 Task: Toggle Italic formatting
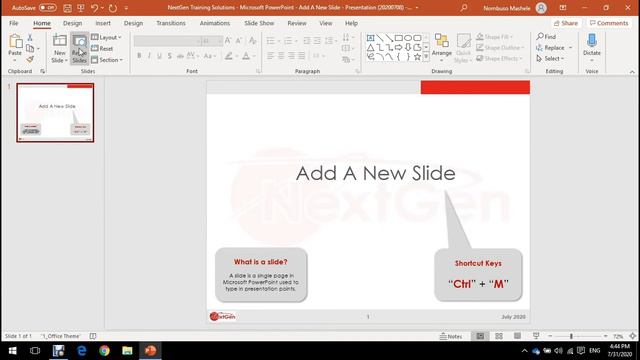pos(149,56)
